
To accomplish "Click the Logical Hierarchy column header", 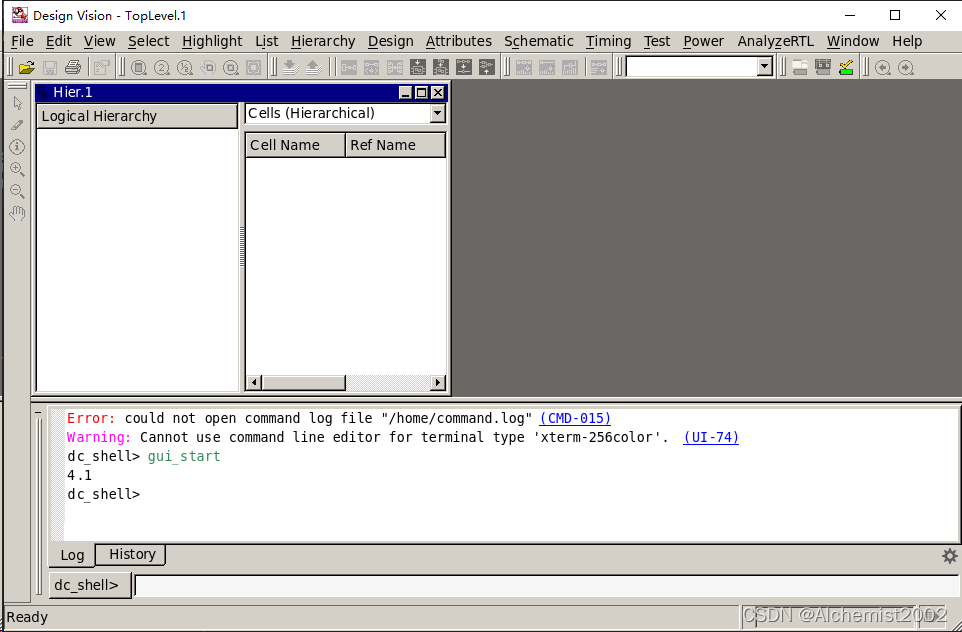I will [x=137, y=116].
